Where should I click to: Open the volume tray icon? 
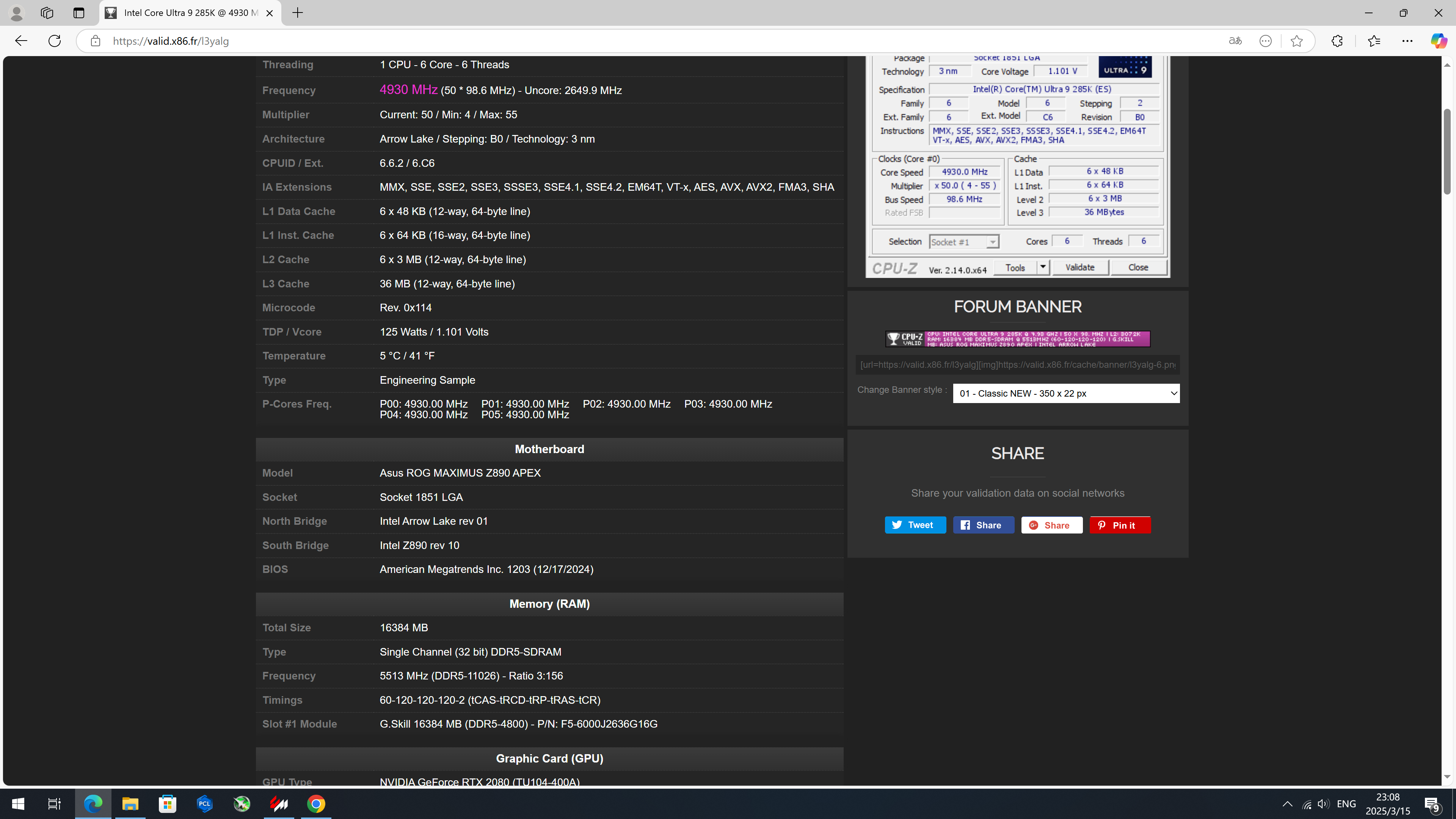[x=1323, y=804]
